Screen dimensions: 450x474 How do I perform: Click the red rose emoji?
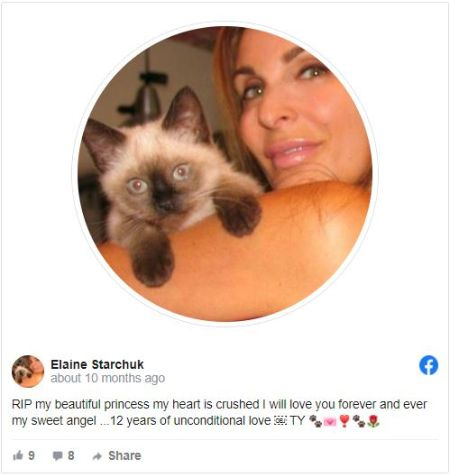click(x=373, y=421)
